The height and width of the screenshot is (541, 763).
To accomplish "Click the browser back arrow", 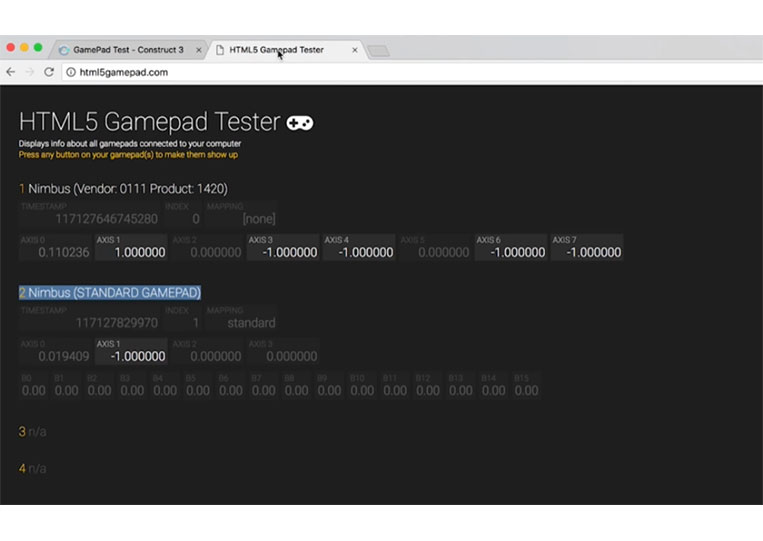I will point(11,72).
